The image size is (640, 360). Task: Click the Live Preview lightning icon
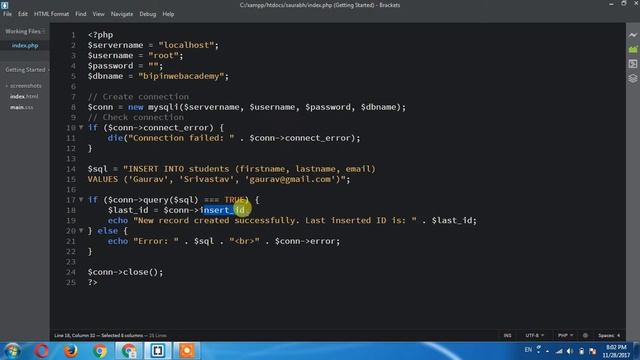[x=633, y=36]
